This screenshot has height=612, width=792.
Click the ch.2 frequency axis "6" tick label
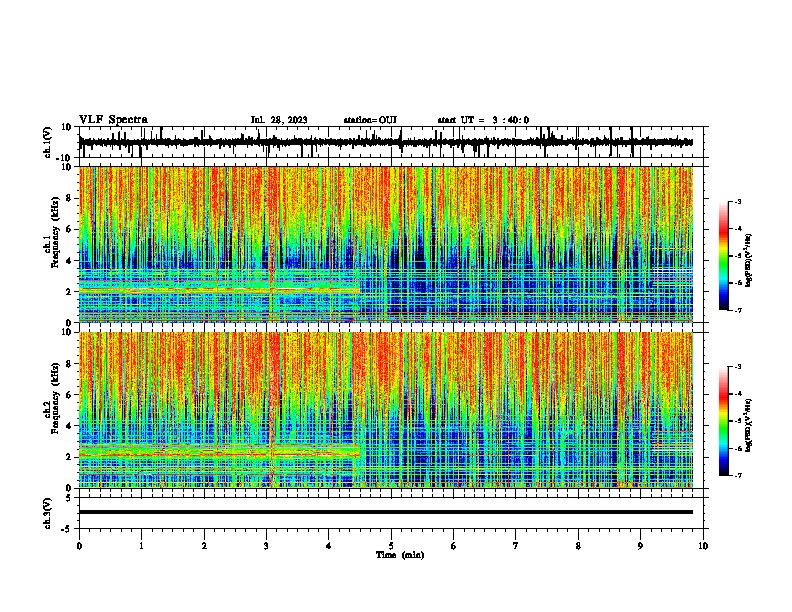pos(69,395)
